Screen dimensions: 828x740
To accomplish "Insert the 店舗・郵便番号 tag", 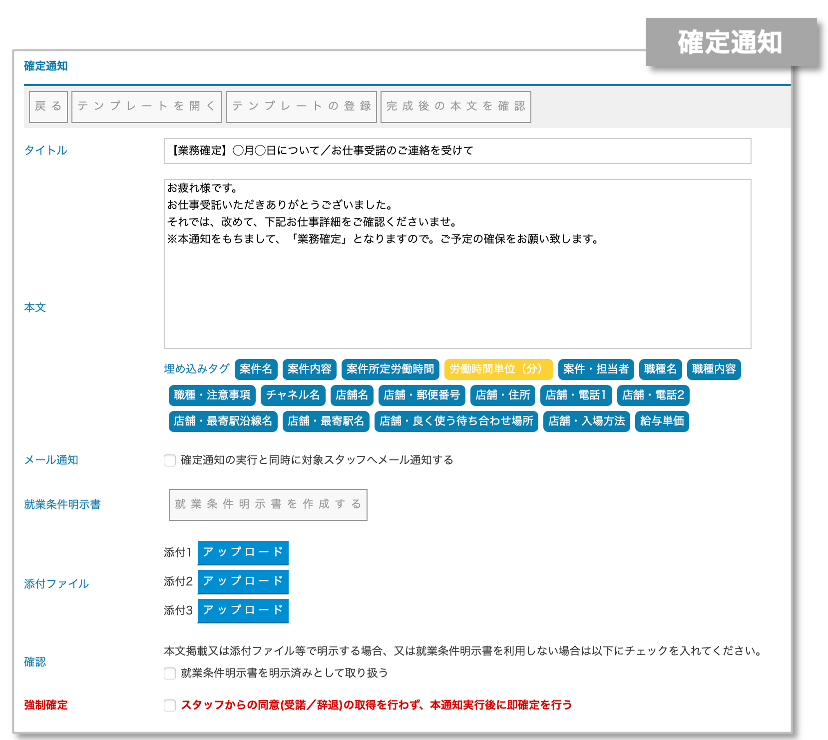I will pos(421,395).
